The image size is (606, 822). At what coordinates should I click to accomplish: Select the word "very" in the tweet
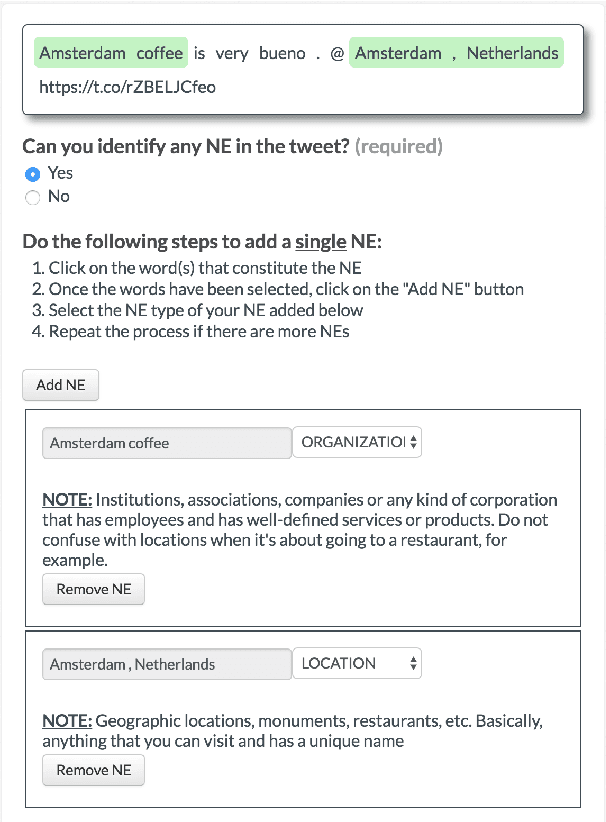tap(232, 53)
